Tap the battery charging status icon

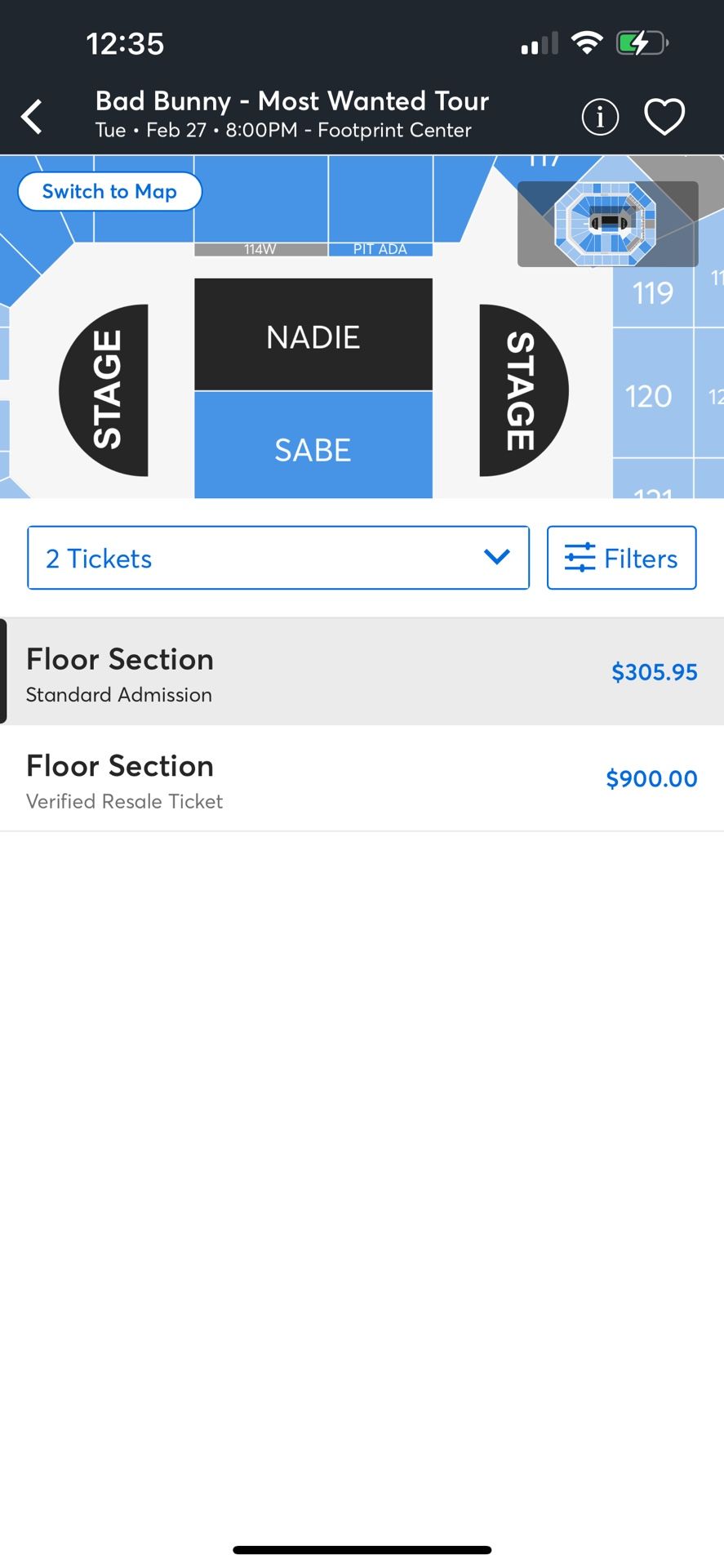(642, 42)
